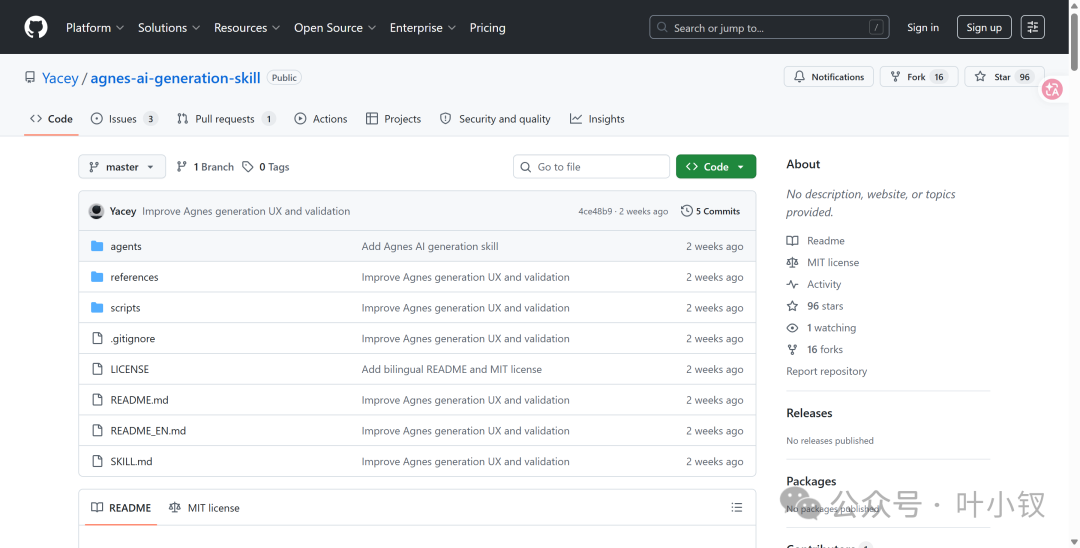Open the 1 watching link
Image resolution: width=1080 pixels, height=548 pixels.
[x=822, y=328]
